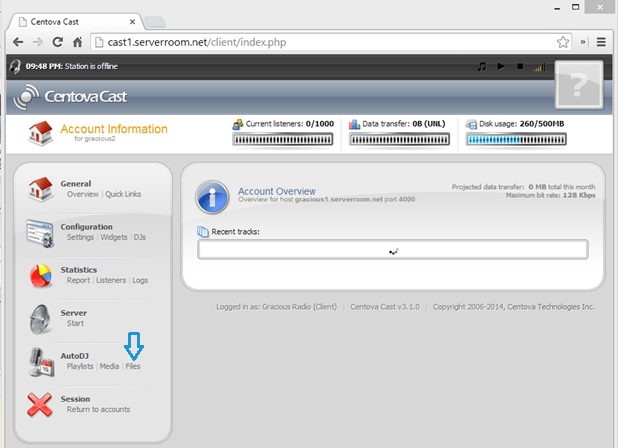This screenshot has width=619, height=448.
Task: Click inside the Recent tracks box
Action: point(393,249)
